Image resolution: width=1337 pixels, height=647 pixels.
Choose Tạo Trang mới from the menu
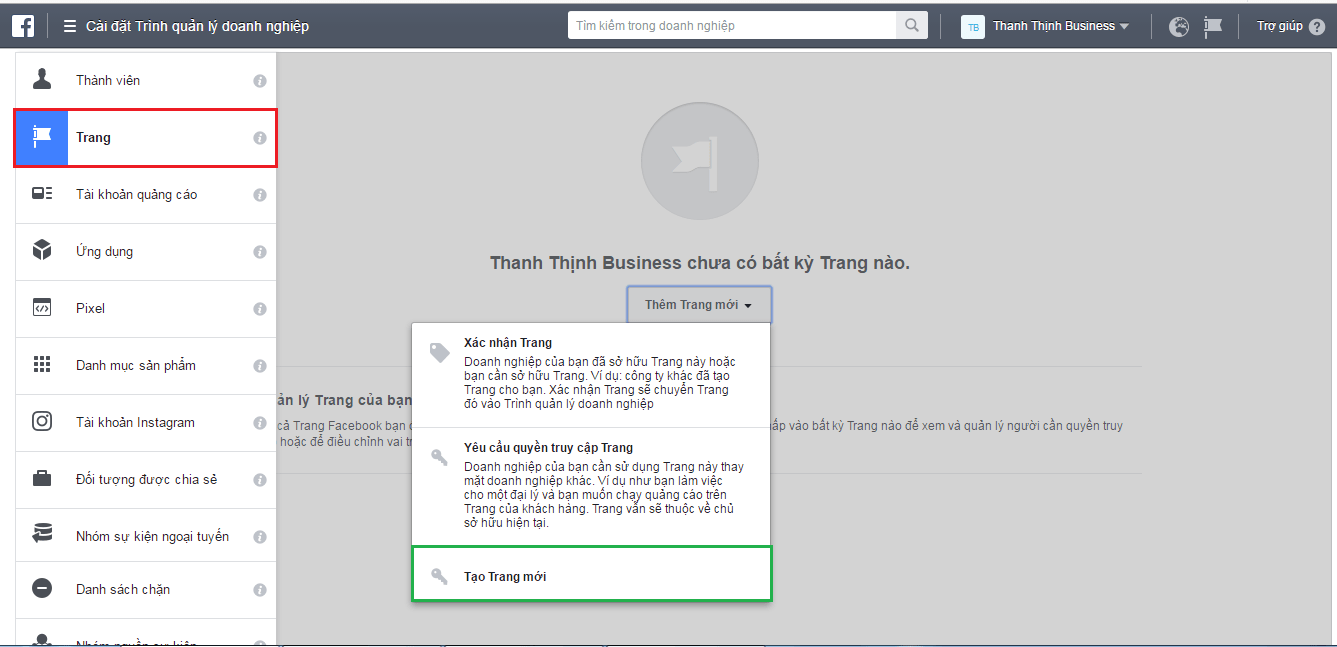pyautogui.click(x=591, y=573)
